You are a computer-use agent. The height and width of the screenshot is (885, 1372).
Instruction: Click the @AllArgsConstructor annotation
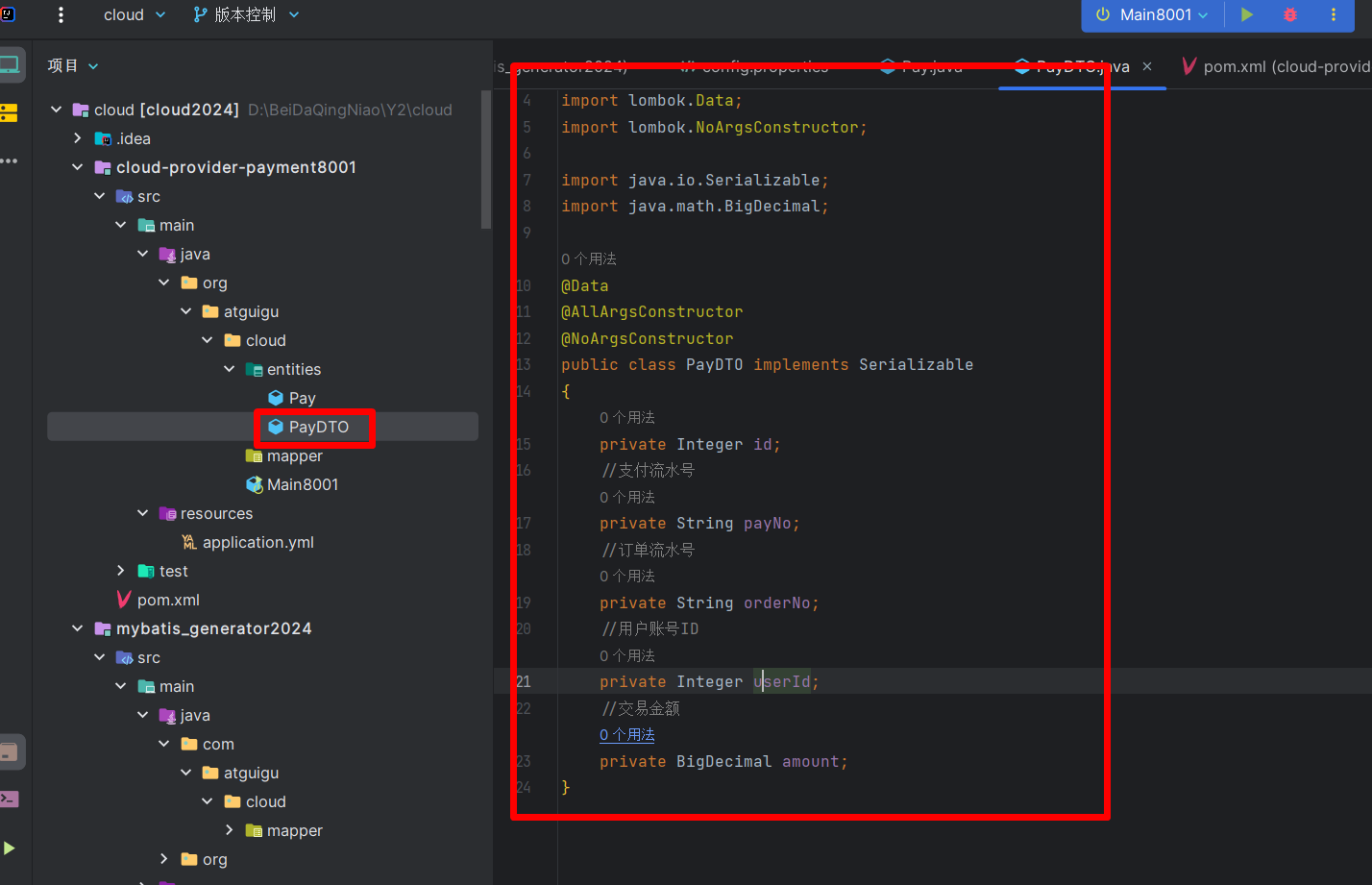[x=652, y=312]
